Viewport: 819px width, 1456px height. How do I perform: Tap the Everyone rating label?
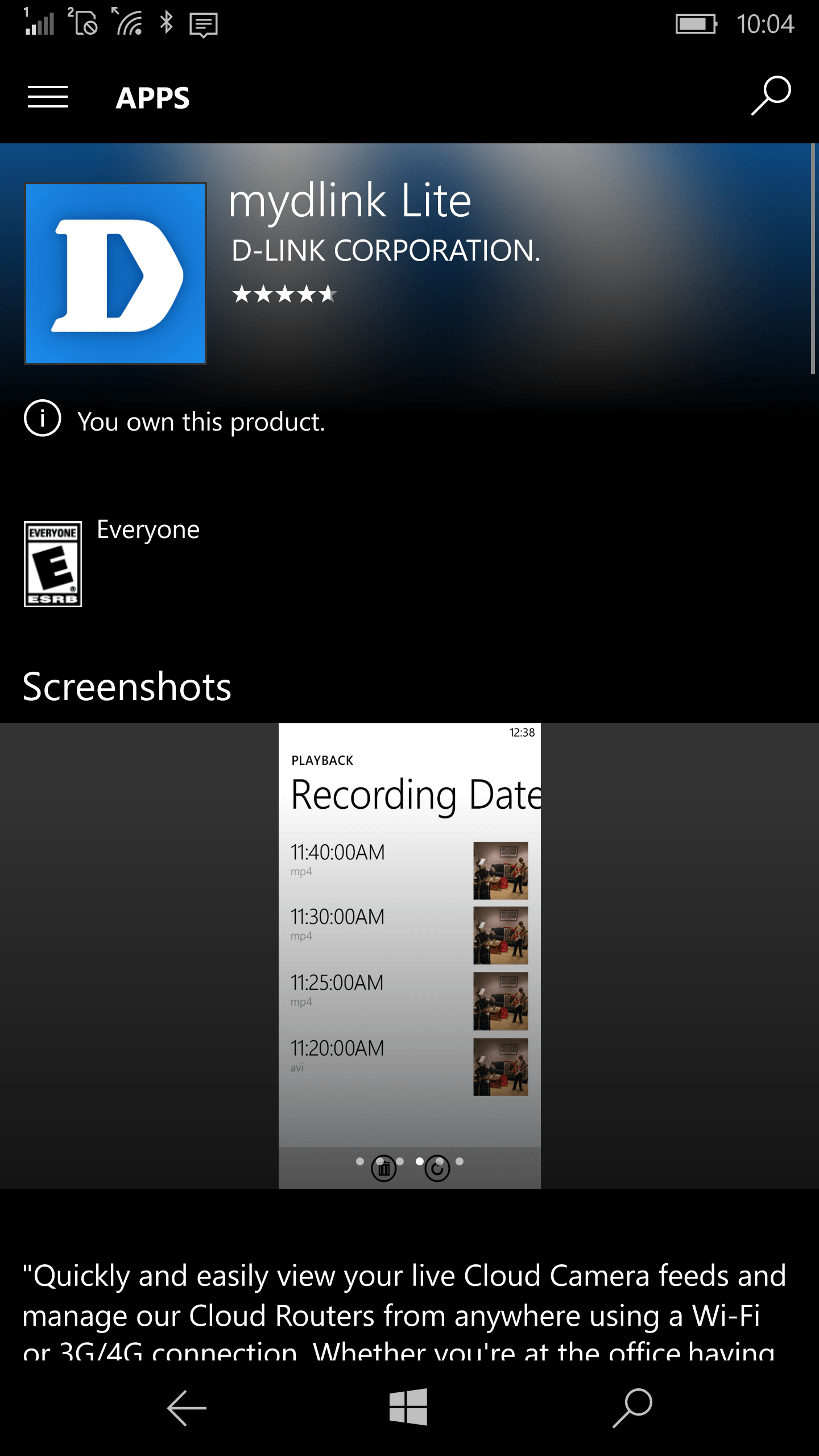pos(148,530)
